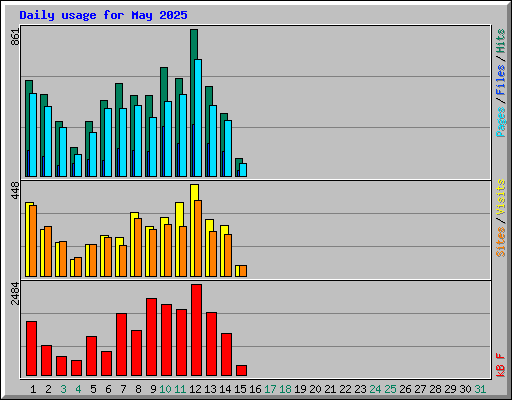Click the 'Daily usage for May 2025' title

click(103, 15)
